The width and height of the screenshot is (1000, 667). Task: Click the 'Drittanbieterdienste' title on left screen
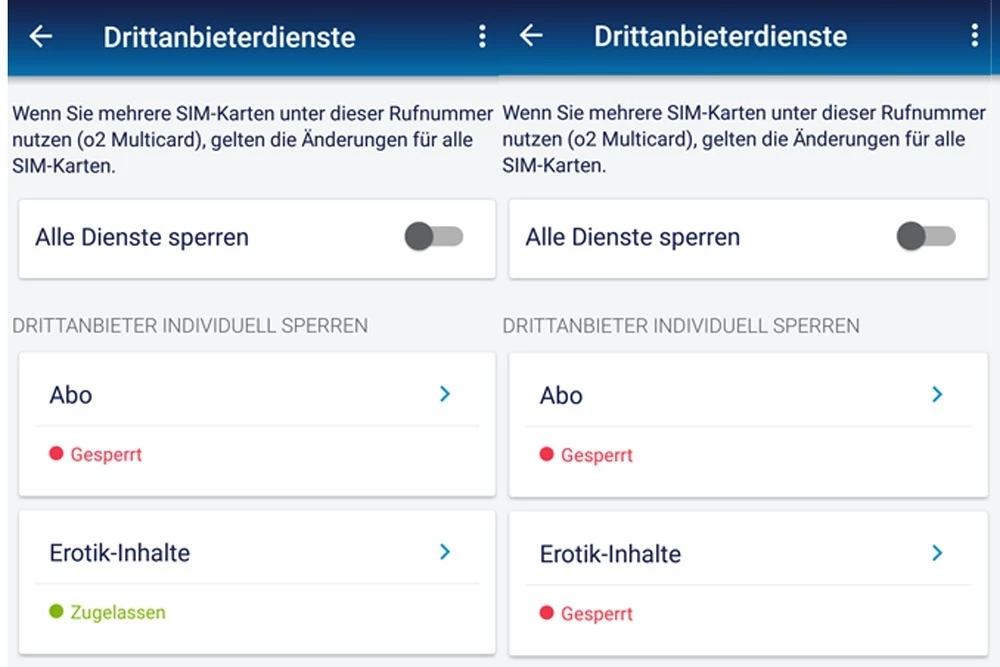229,37
